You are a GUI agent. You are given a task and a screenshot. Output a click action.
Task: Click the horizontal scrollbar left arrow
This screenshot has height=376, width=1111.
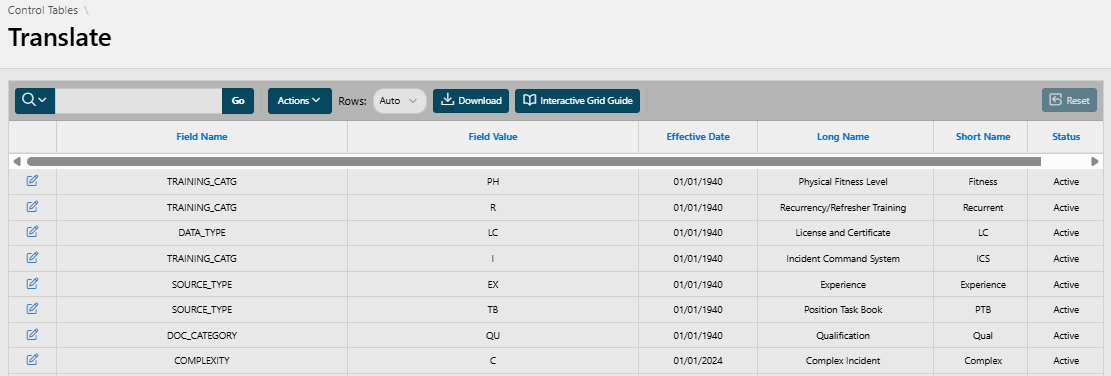(17, 161)
